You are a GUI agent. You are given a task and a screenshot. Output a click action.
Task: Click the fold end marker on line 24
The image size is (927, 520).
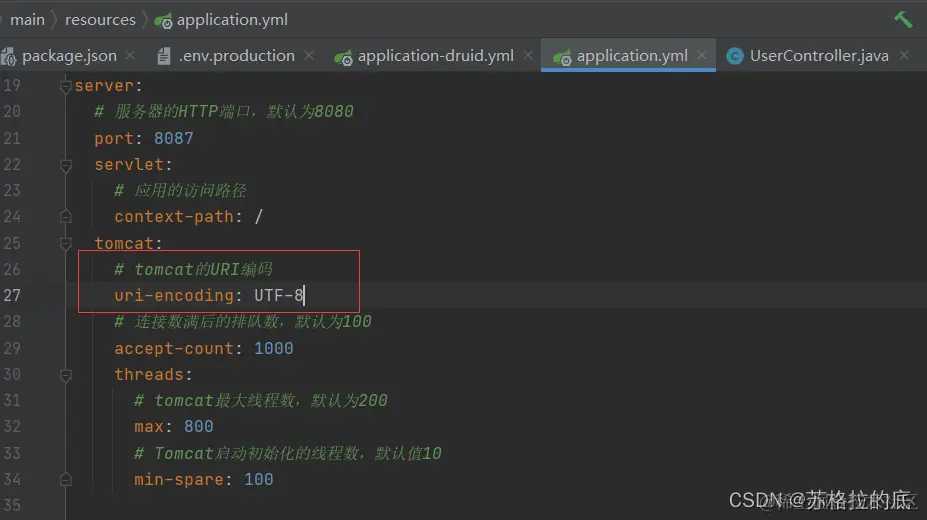point(66,217)
